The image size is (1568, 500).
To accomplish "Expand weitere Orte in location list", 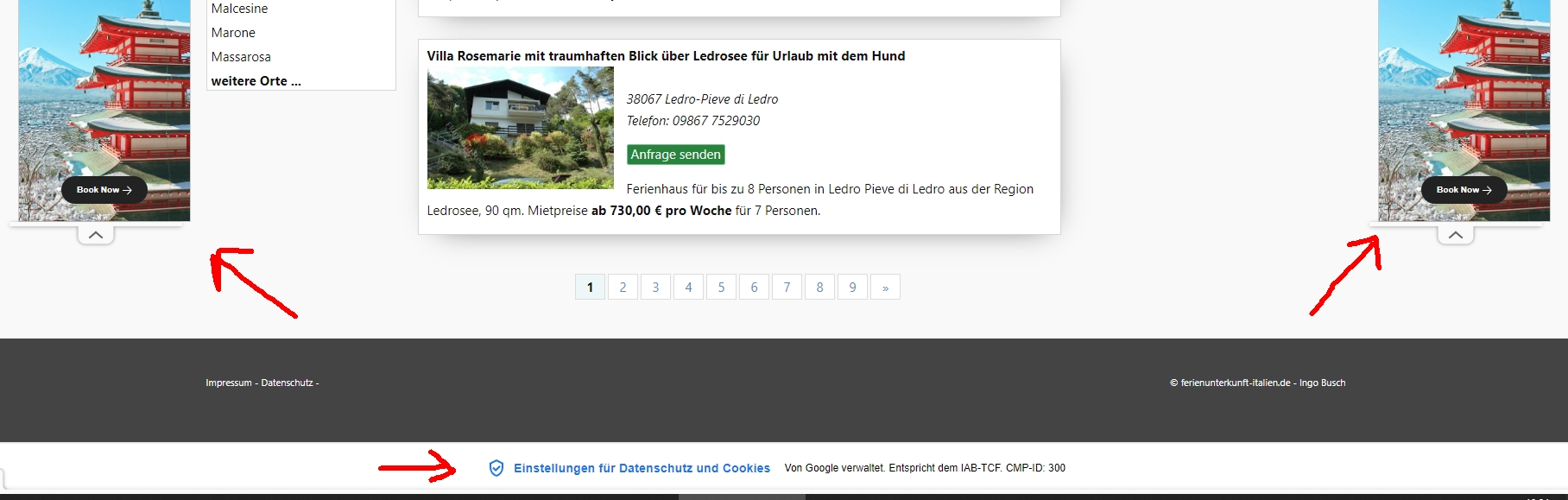I will point(256,81).
